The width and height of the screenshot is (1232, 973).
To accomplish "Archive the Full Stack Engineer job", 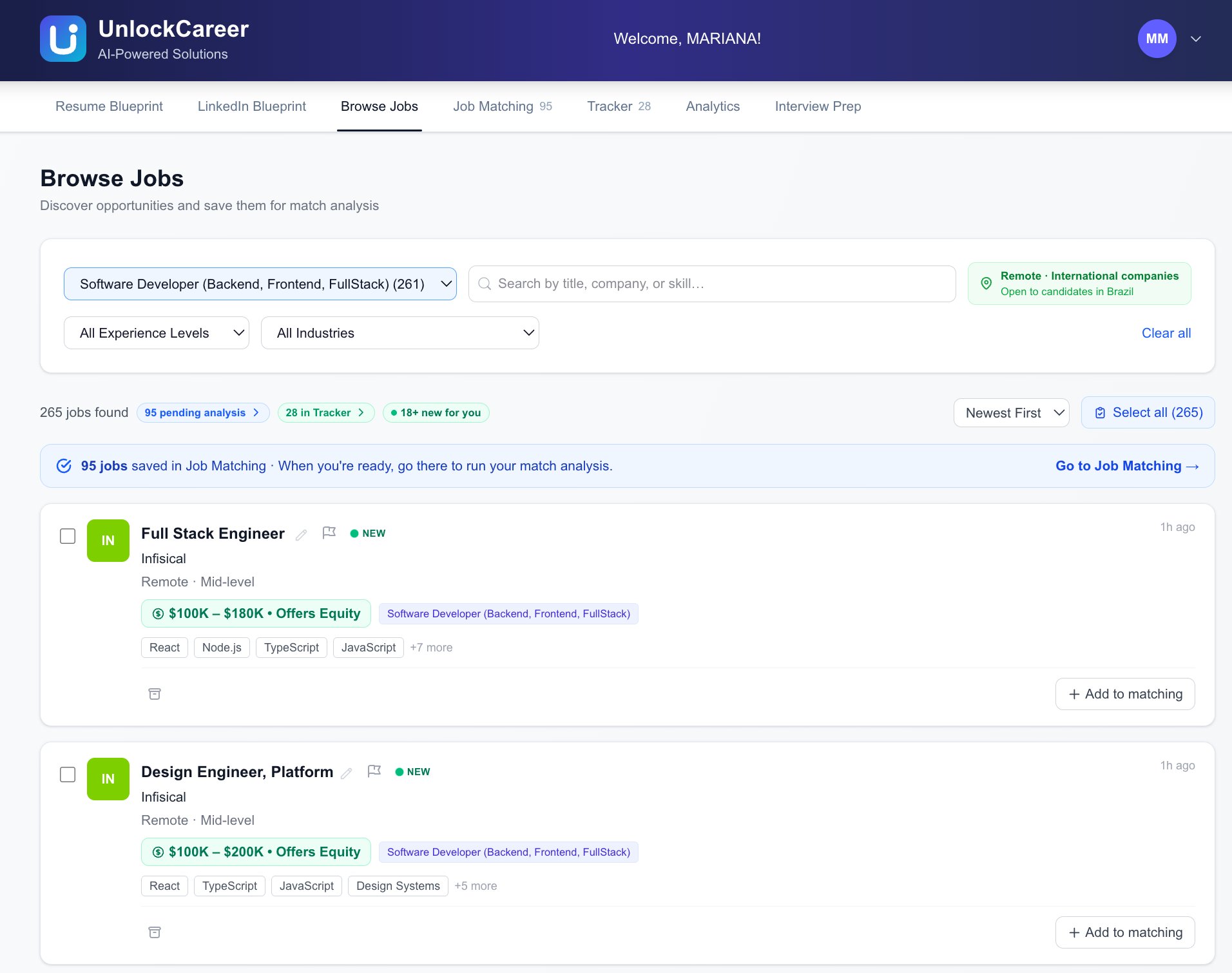I will tap(155, 694).
